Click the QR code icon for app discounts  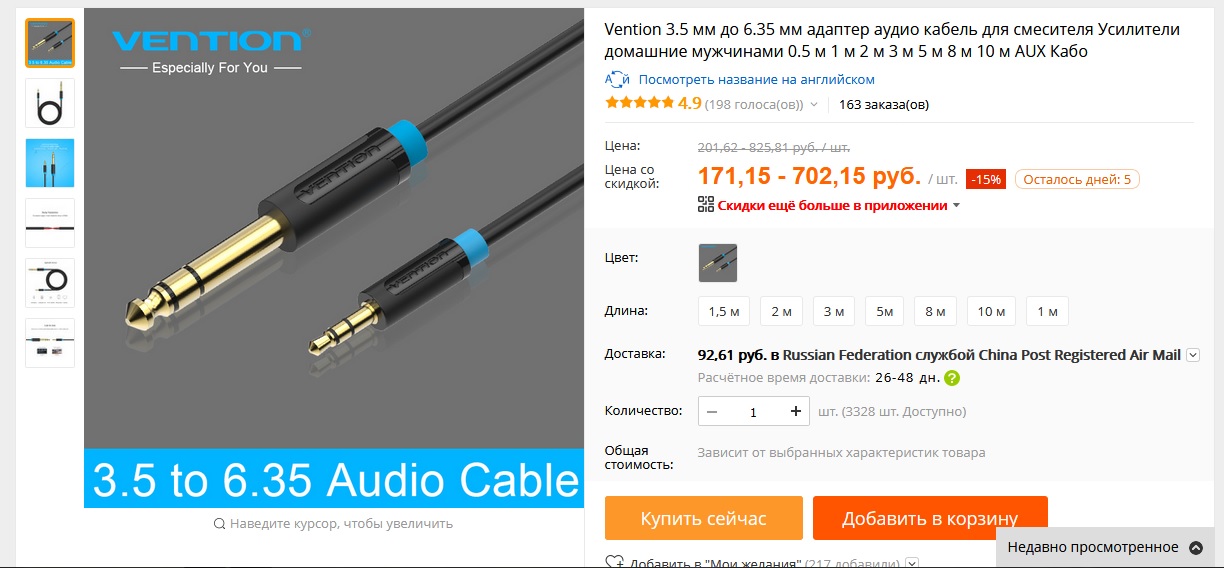pos(706,205)
